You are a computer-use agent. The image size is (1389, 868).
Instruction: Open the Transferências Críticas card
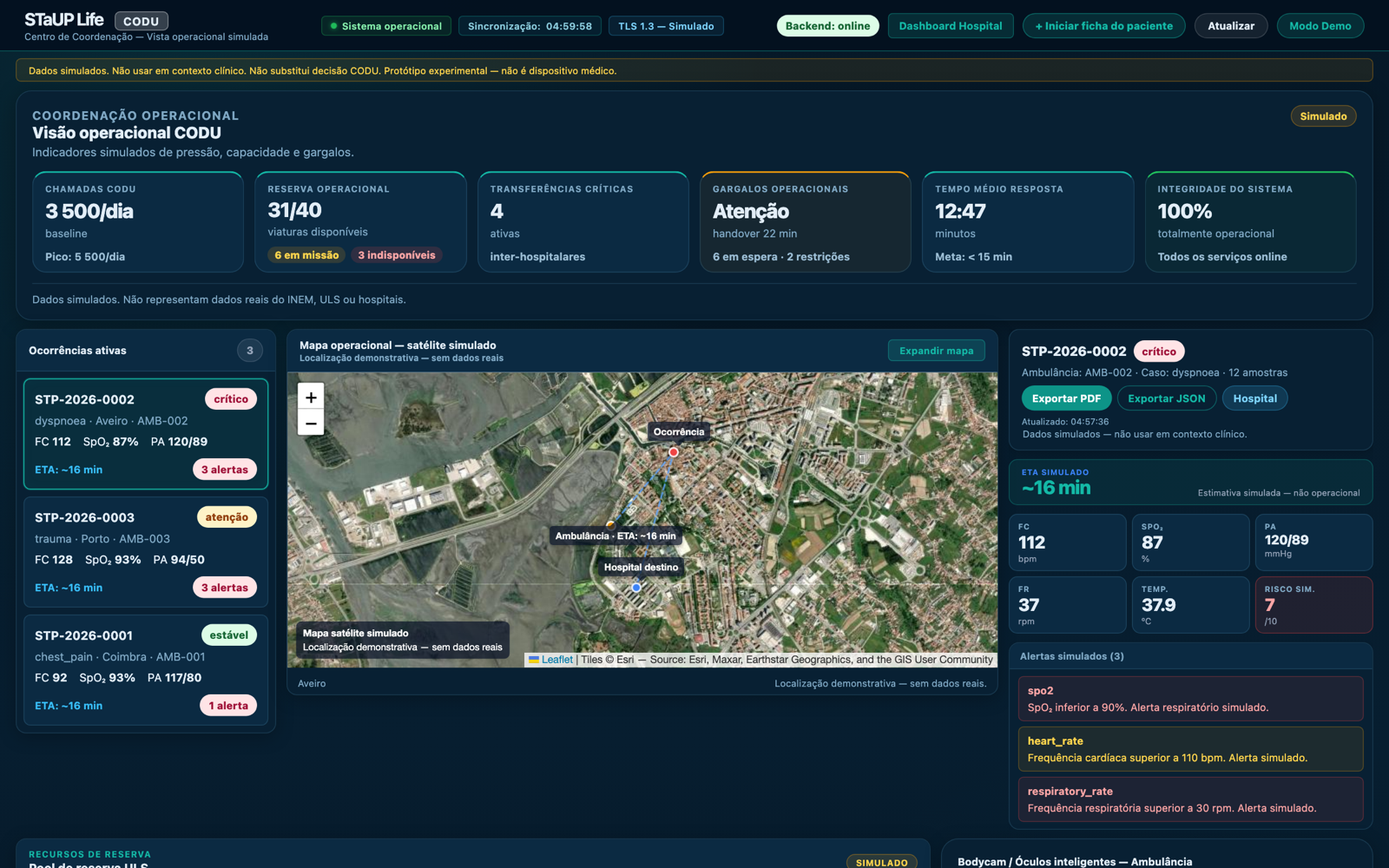[583, 222]
